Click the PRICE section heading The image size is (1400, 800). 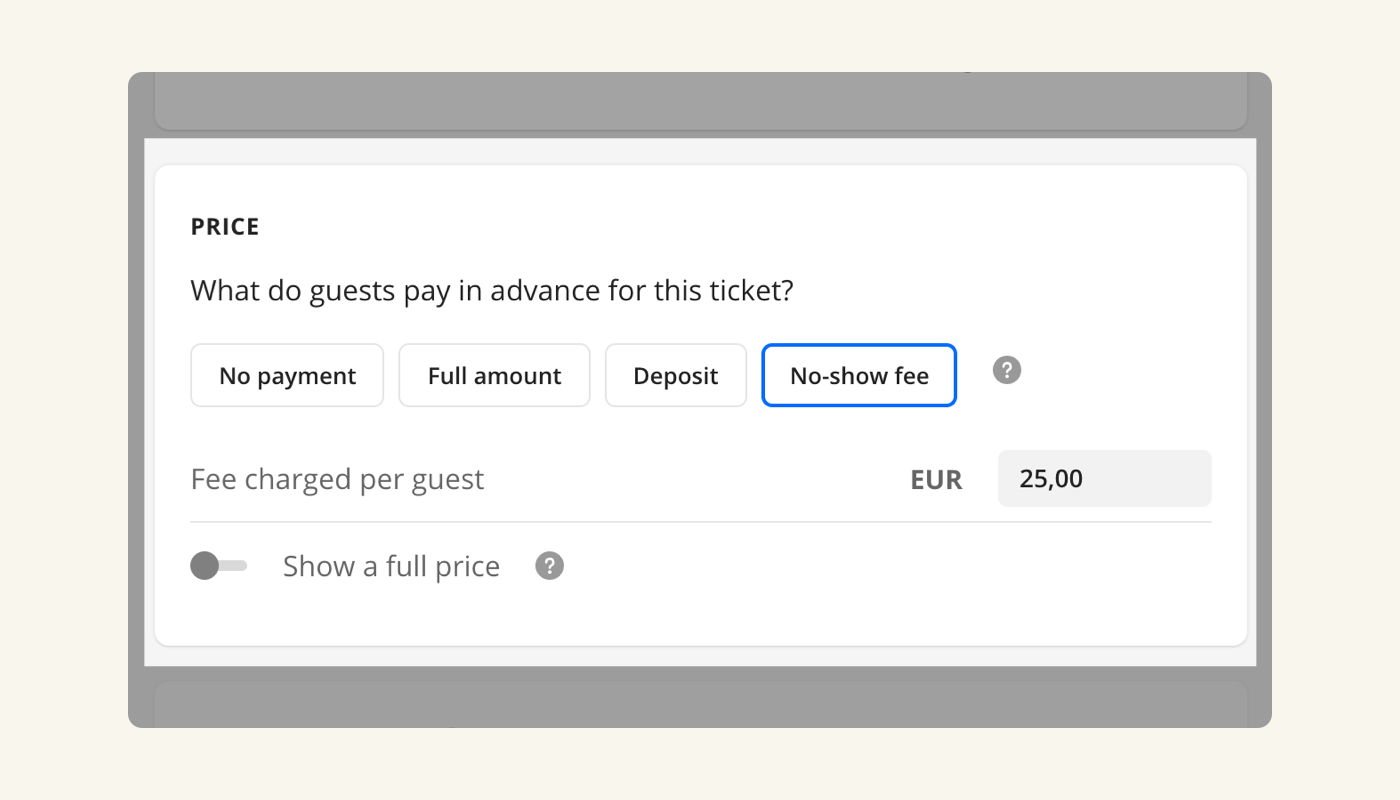(225, 227)
